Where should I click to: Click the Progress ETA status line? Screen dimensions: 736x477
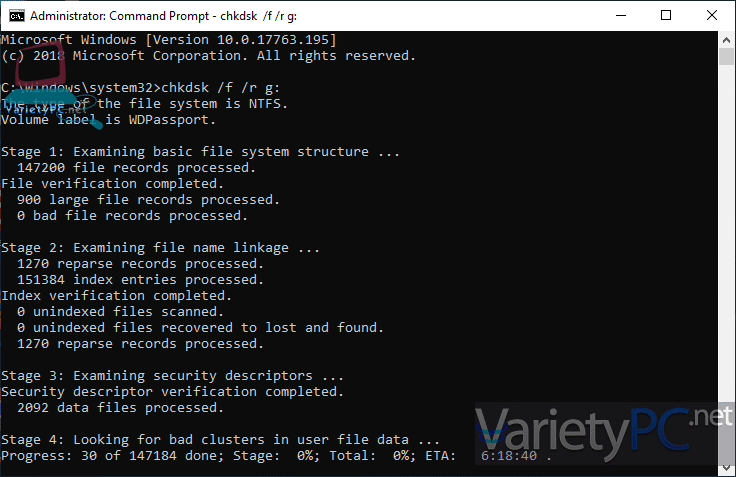276,455
